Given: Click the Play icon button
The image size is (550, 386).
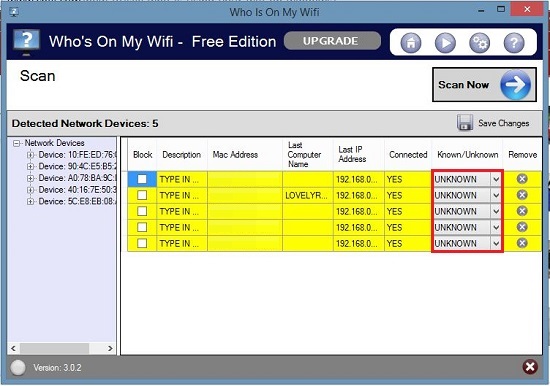Looking at the screenshot, I should (x=445, y=43).
